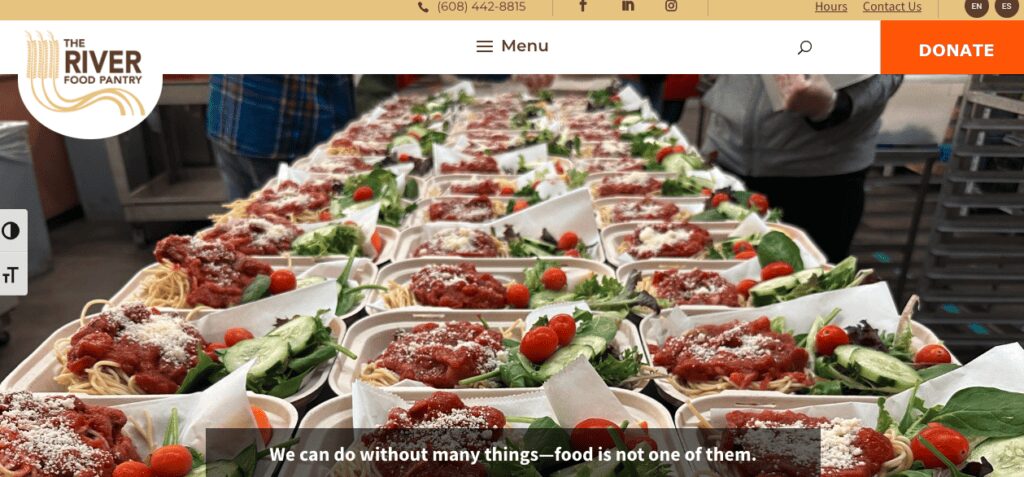Open the Instagram icon link
The width and height of the screenshot is (1024, 477).
[x=671, y=6]
